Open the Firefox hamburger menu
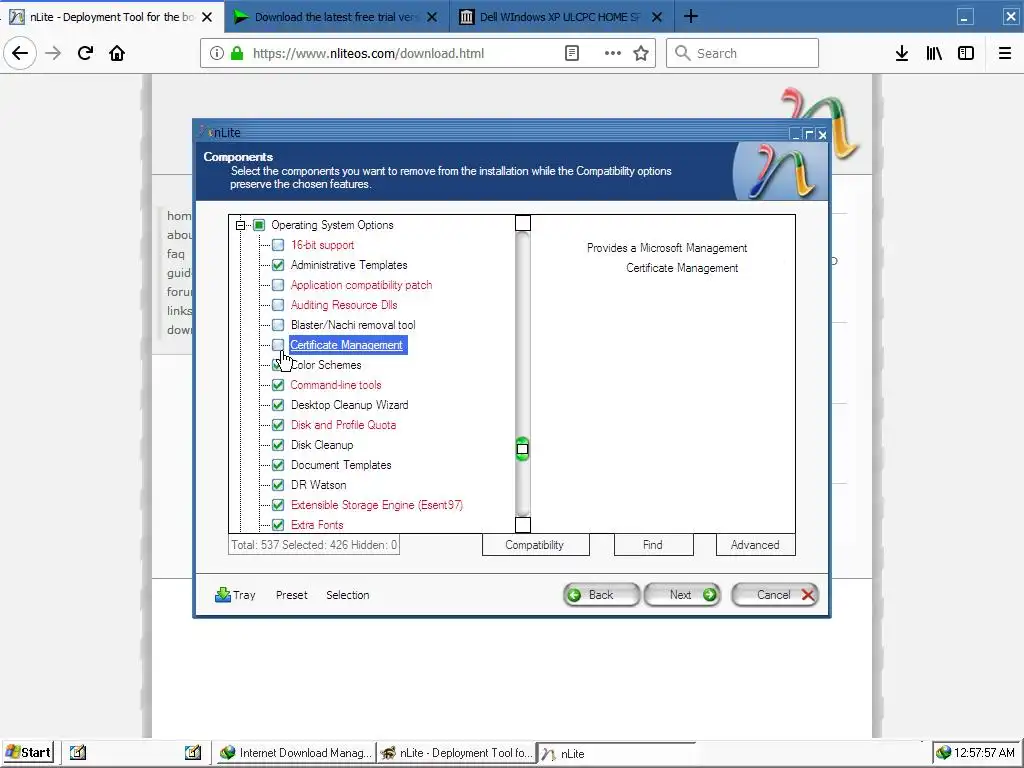 (1005, 54)
